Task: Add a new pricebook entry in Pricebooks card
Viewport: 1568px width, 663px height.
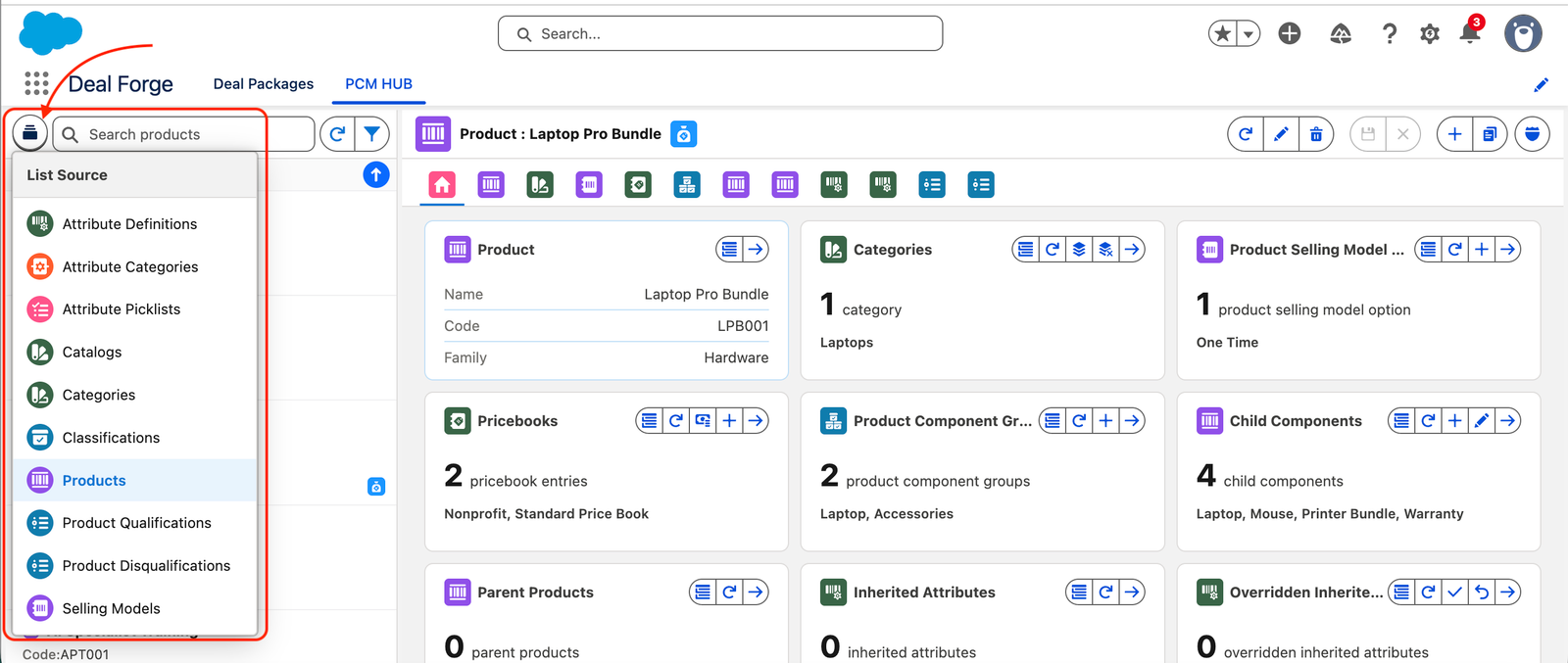Action: pyautogui.click(x=729, y=421)
